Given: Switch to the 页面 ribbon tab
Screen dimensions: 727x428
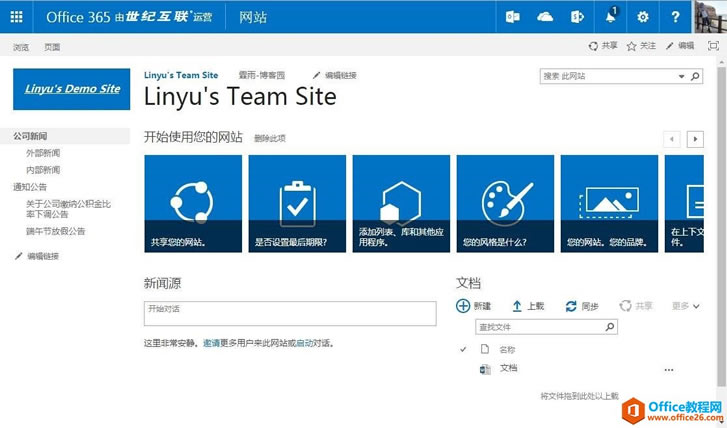Looking at the screenshot, I should pos(52,47).
